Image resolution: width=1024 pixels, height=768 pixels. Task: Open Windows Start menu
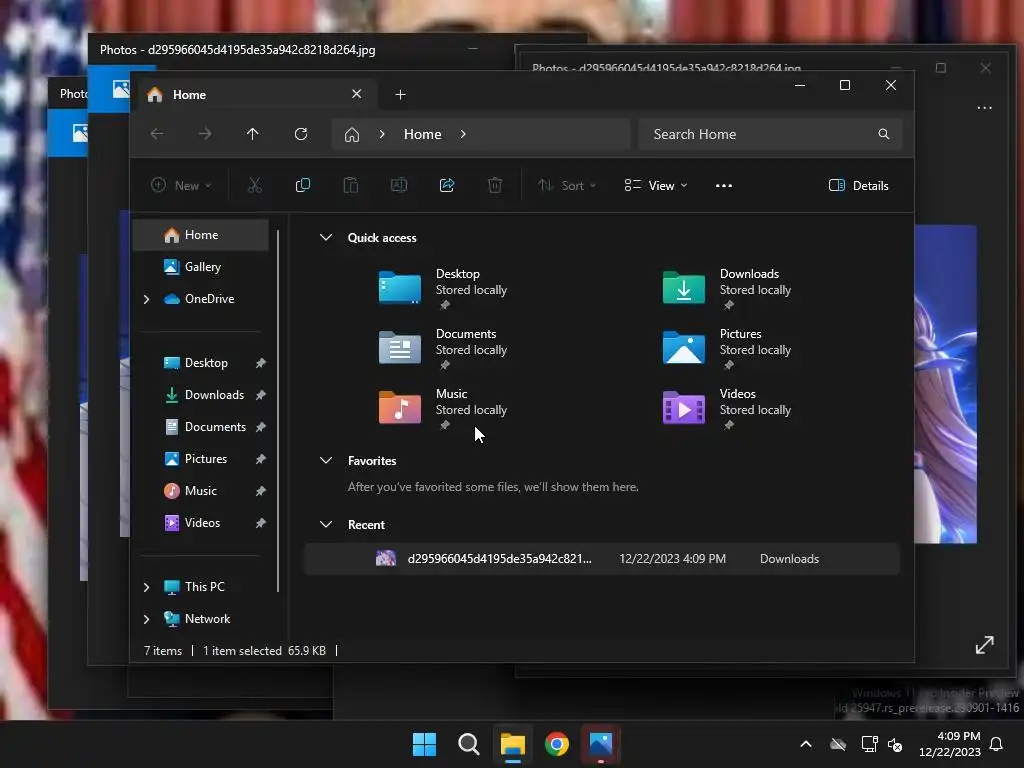(424, 744)
